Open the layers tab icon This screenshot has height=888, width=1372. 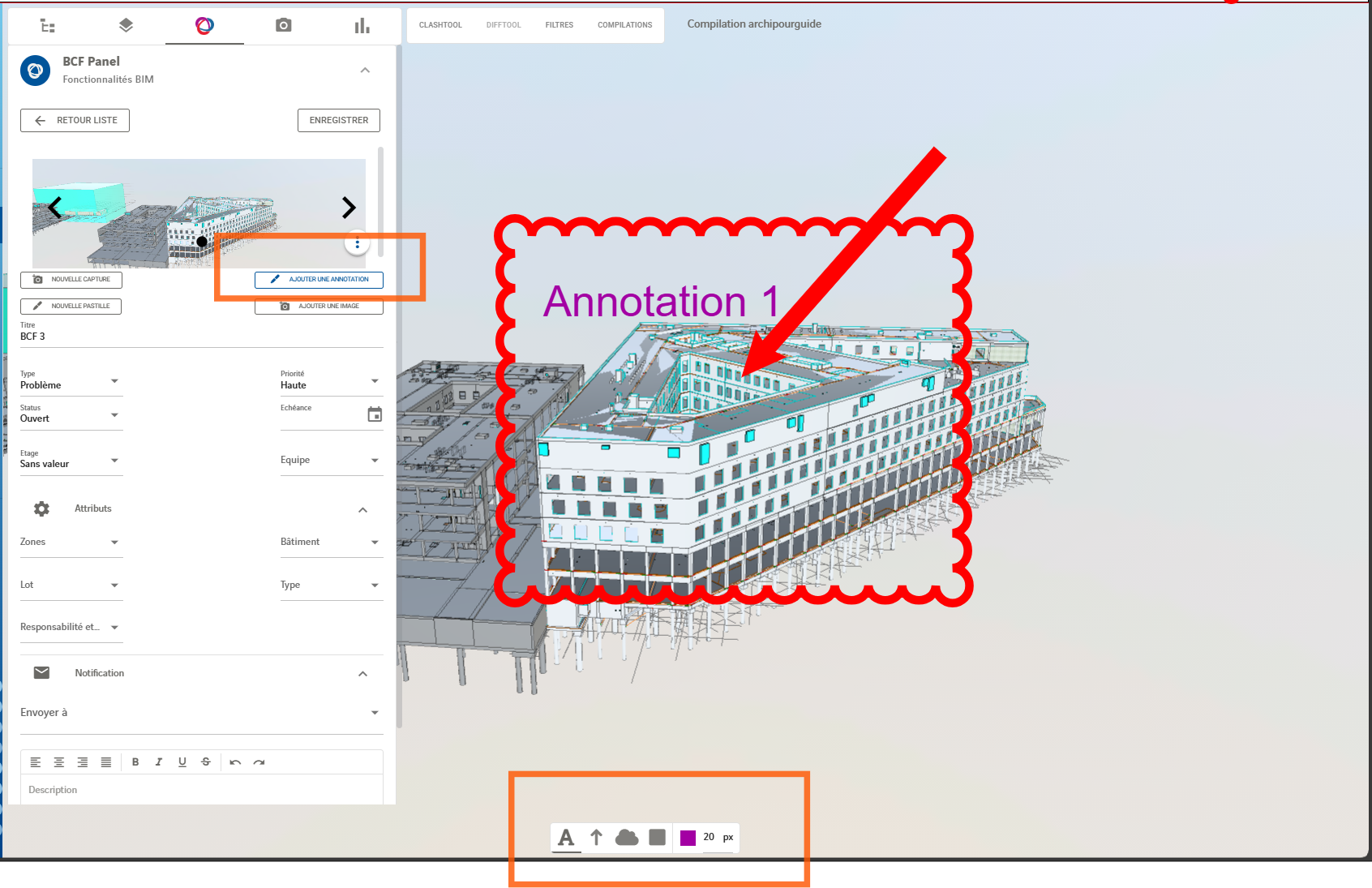[x=126, y=26]
